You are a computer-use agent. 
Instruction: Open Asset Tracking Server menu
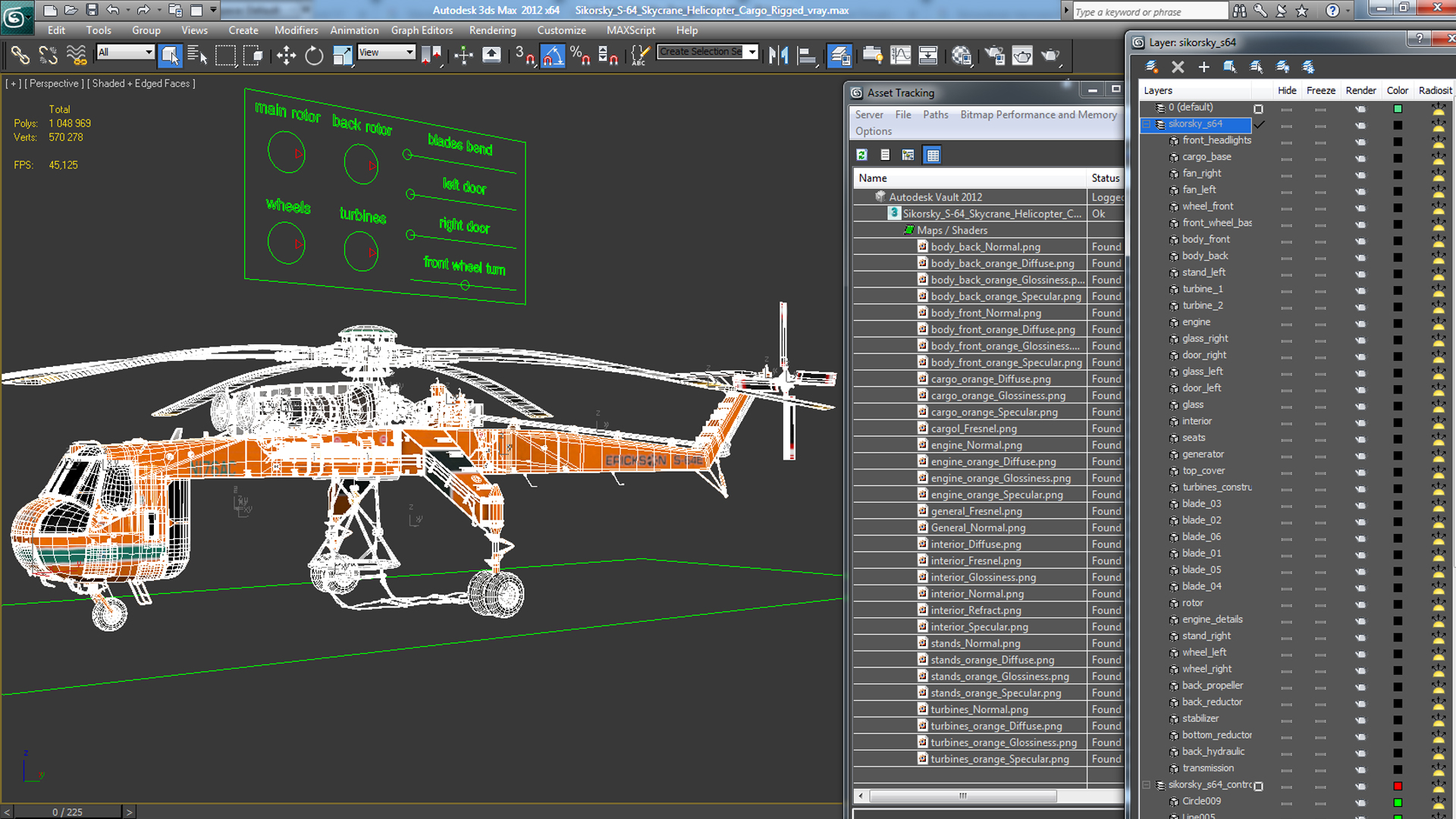(x=869, y=115)
